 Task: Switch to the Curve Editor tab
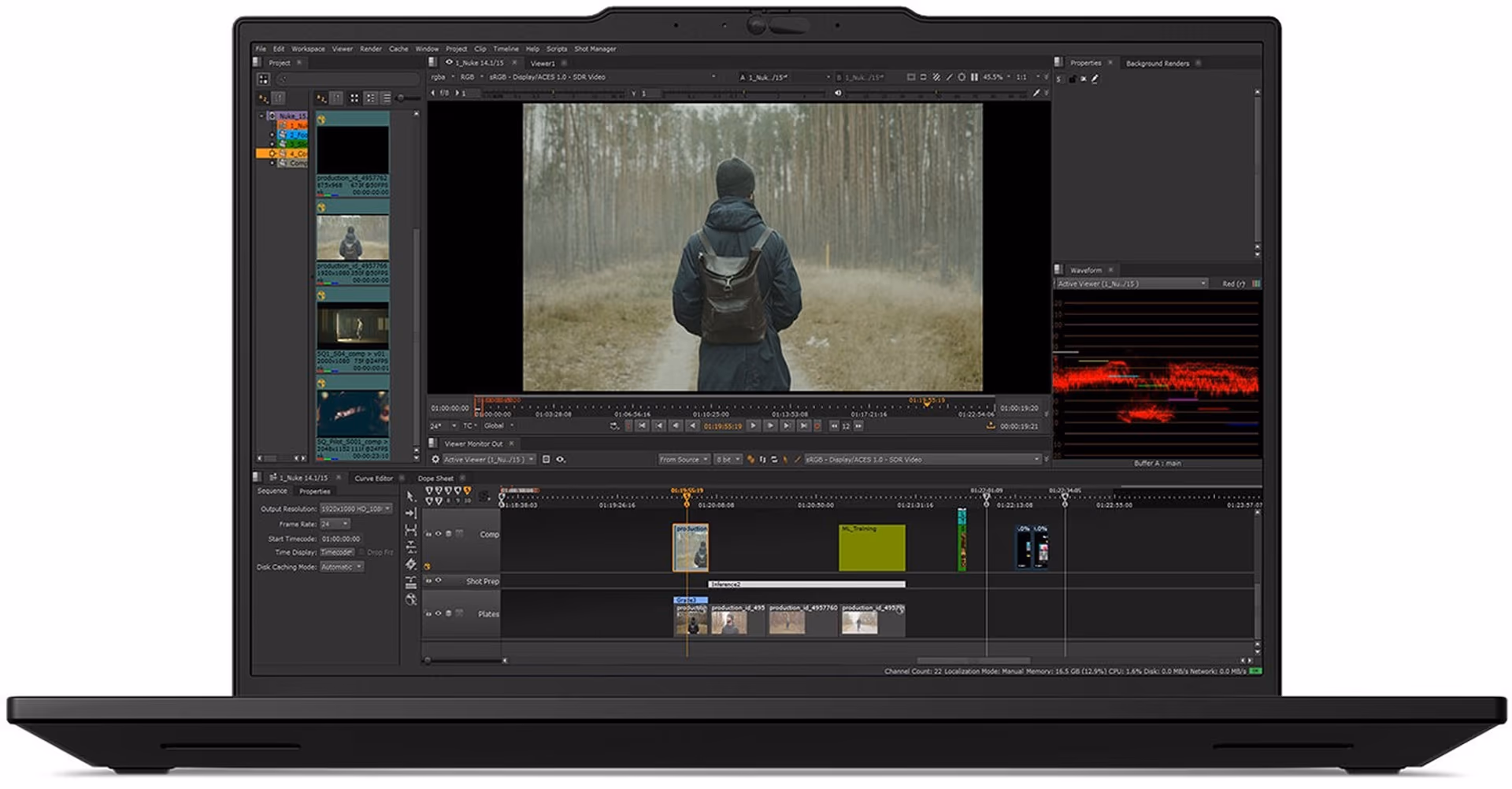point(373,478)
